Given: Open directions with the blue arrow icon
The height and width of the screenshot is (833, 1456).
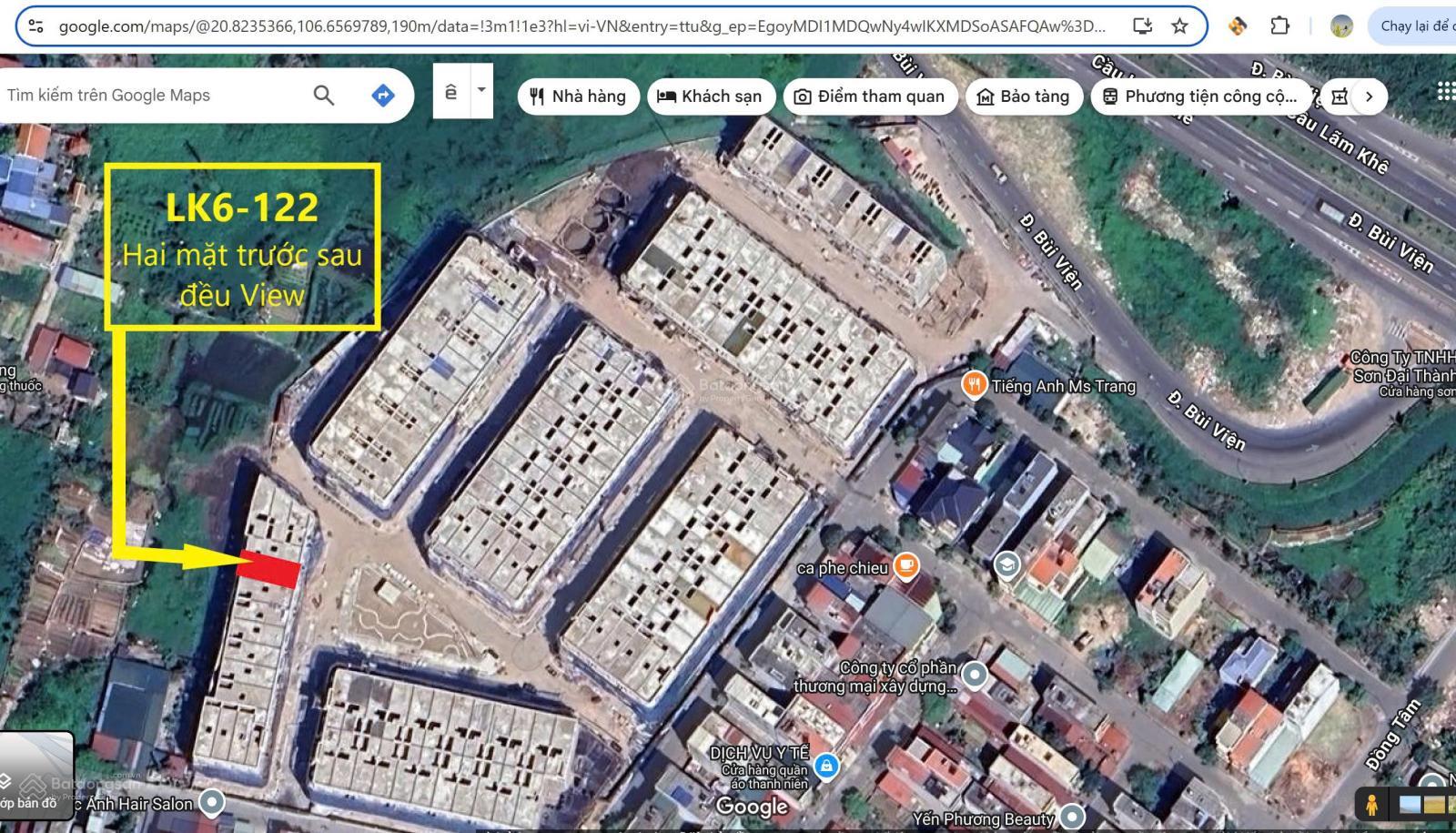Looking at the screenshot, I should click(x=383, y=96).
